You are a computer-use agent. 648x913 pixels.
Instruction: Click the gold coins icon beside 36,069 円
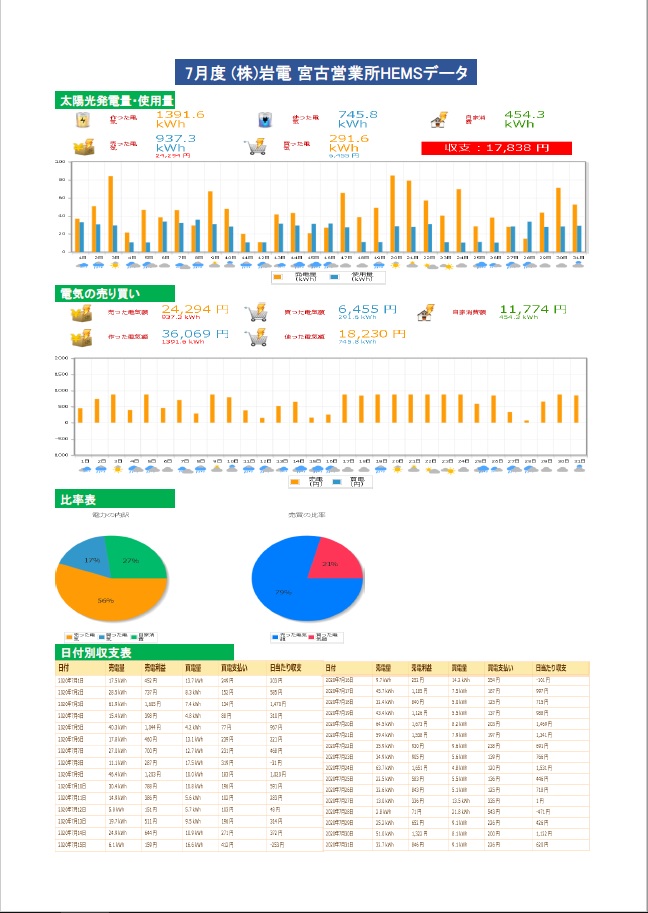(80, 339)
